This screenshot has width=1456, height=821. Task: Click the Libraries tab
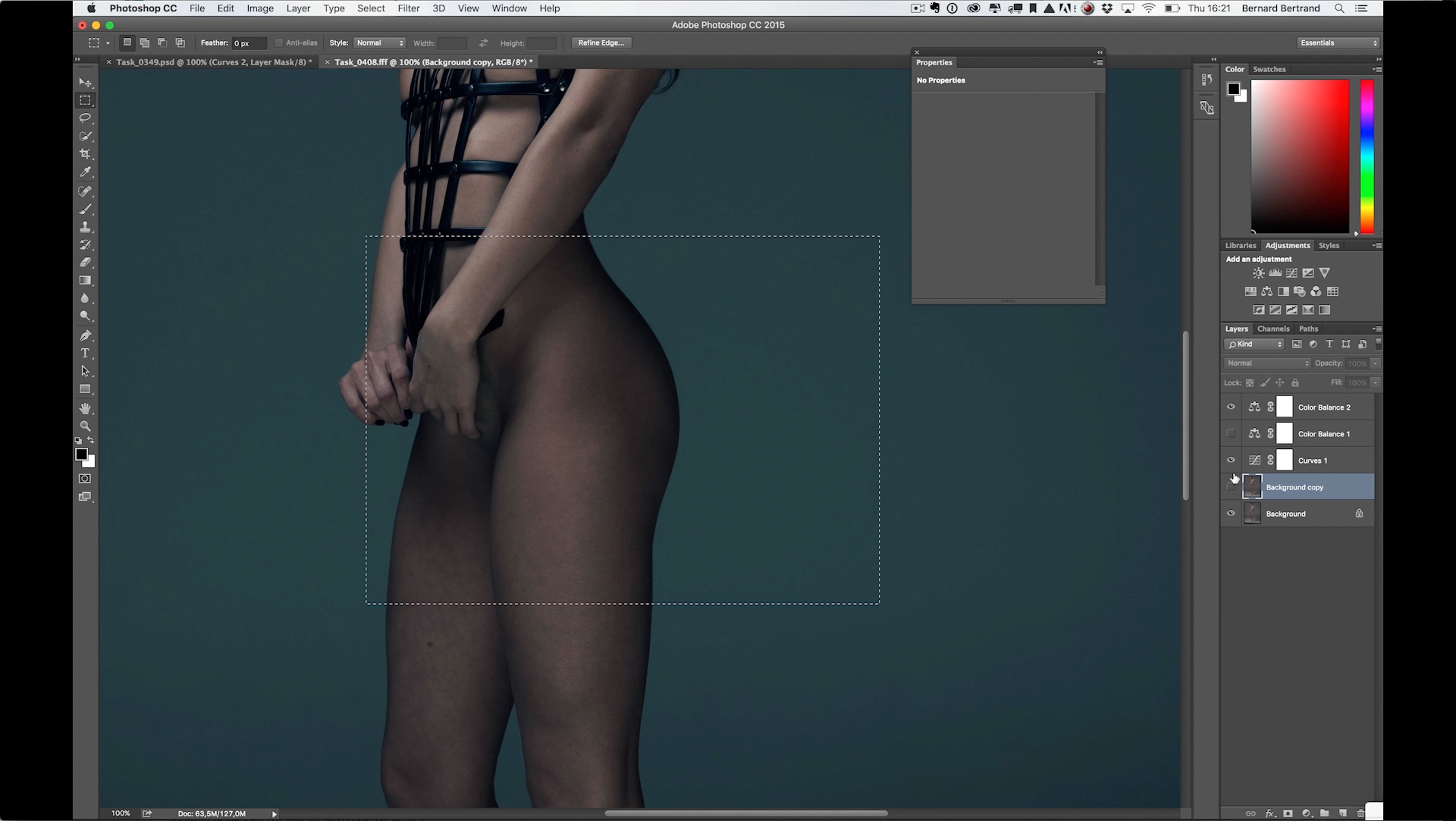pyautogui.click(x=1240, y=245)
